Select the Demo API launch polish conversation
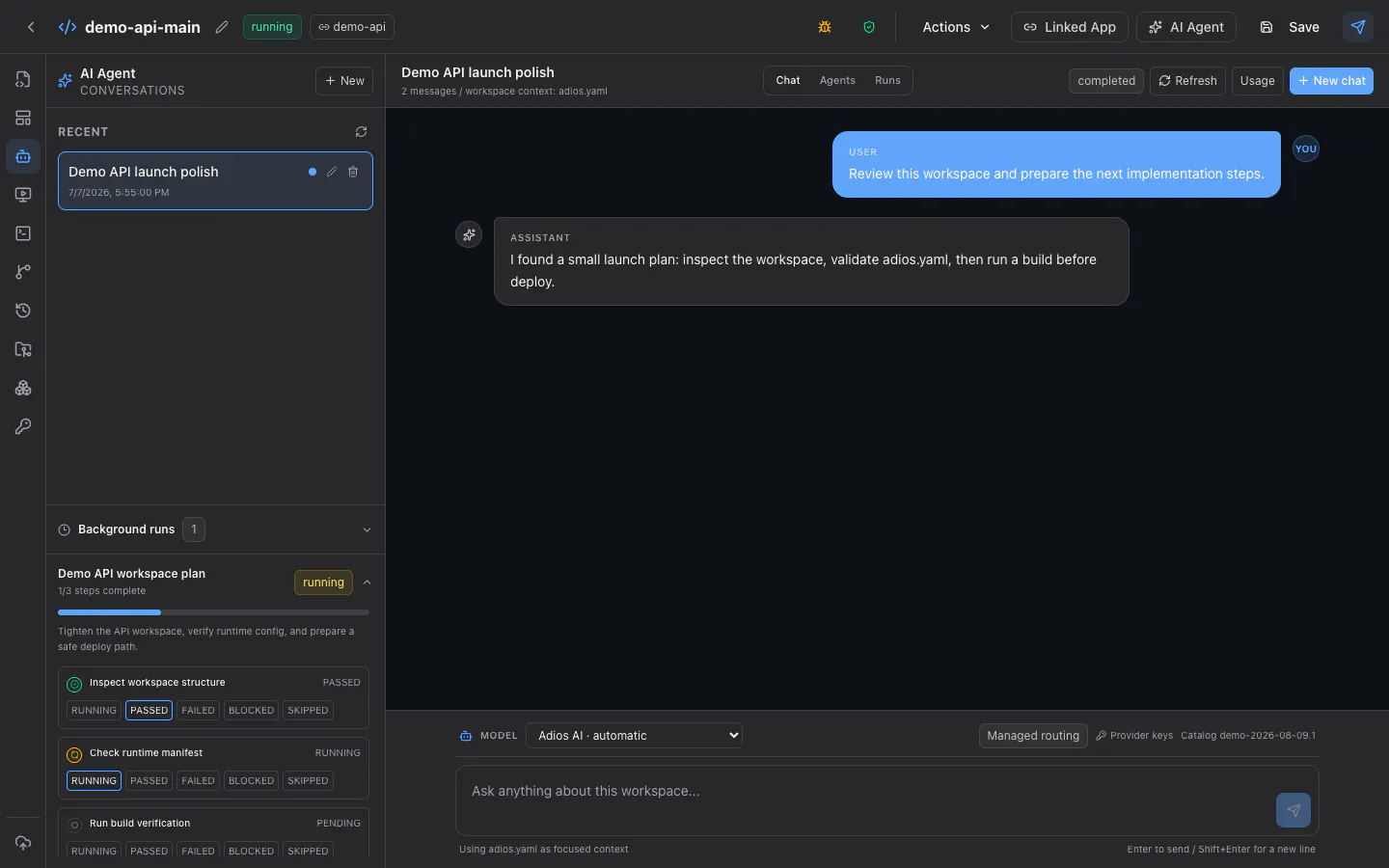1389x868 pixels. coord(215,180)
